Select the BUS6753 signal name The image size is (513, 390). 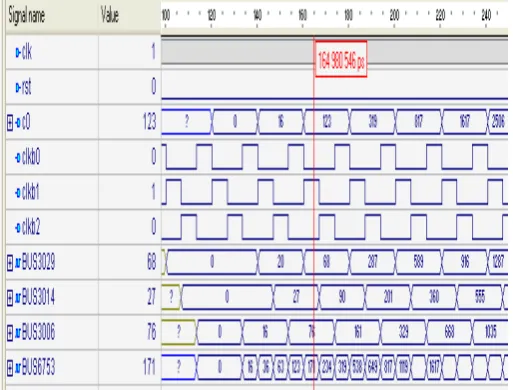pyautogui.click(x=38, y=367)
